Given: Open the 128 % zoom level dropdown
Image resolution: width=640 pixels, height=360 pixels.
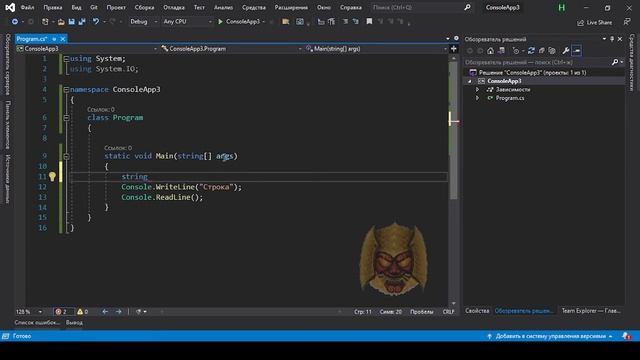Looking at the screenshot, I should pyautogui.click(x=29, y=312).
